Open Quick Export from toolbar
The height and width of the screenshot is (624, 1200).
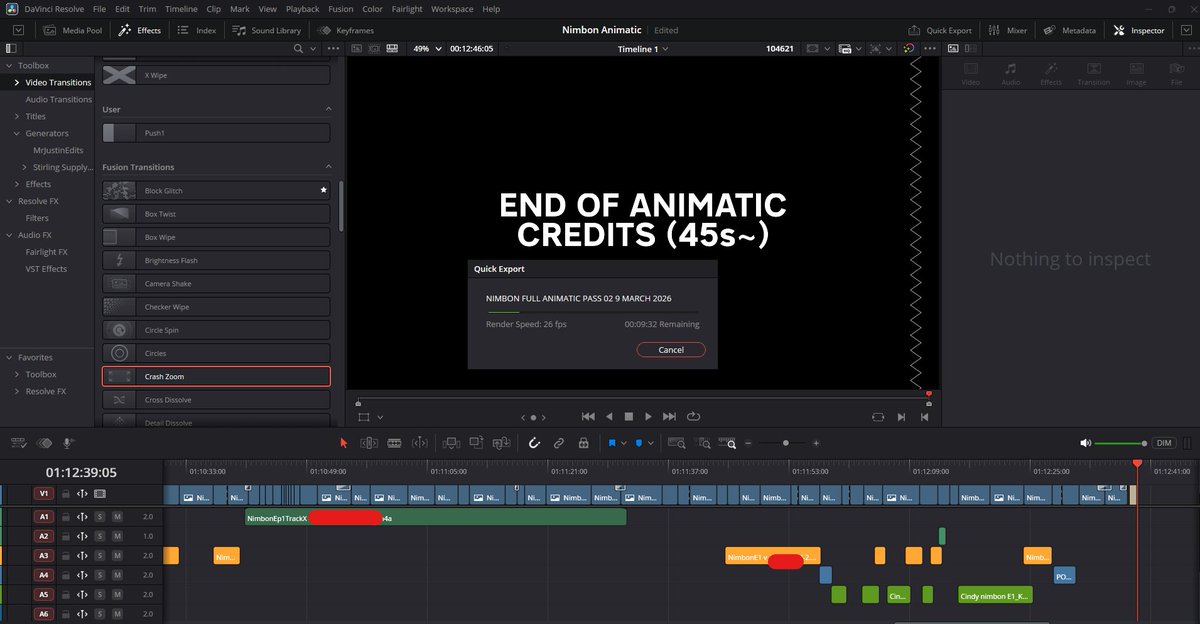tap(939, 30)
